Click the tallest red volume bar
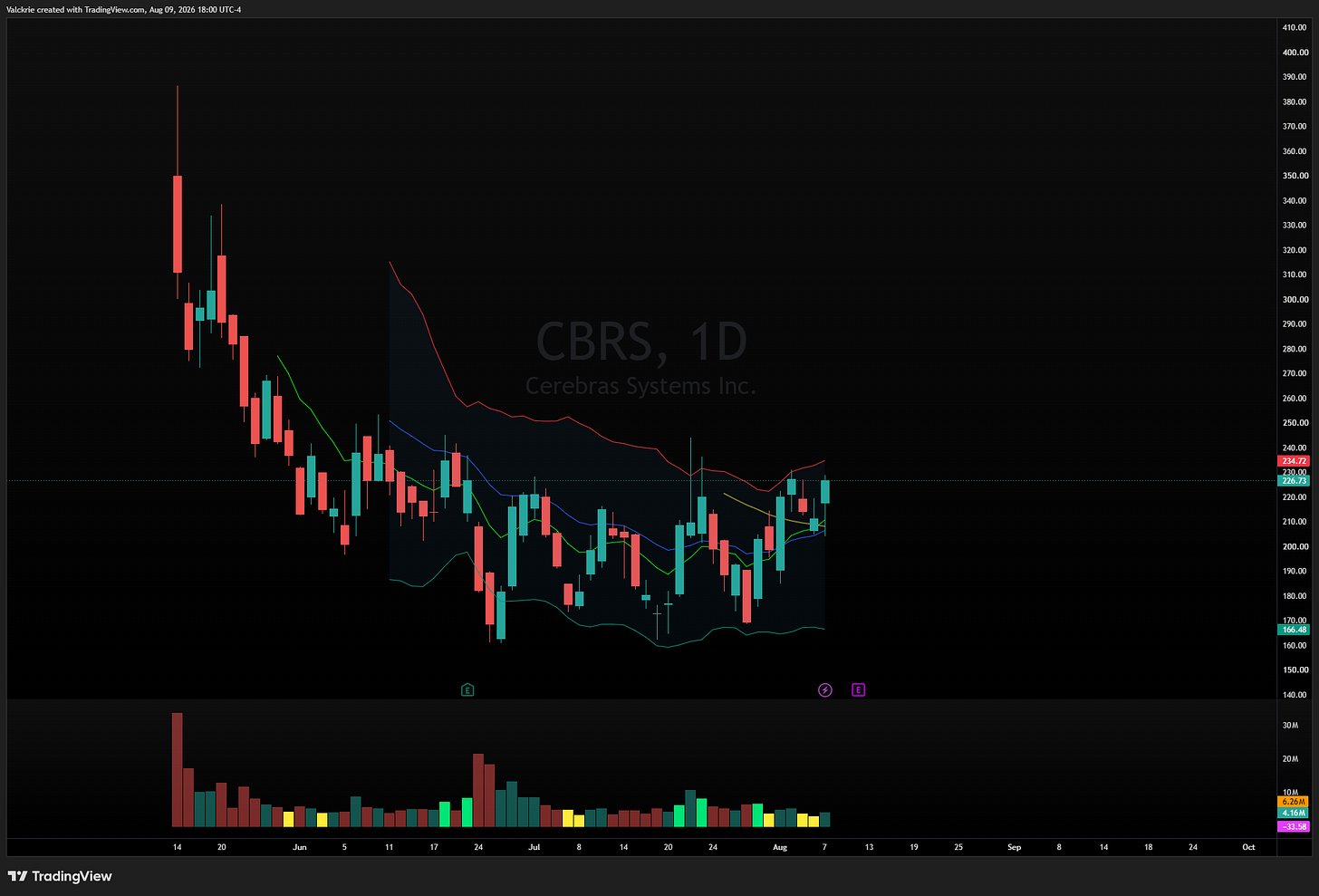 pyautogui.click(x=178, y=770)
